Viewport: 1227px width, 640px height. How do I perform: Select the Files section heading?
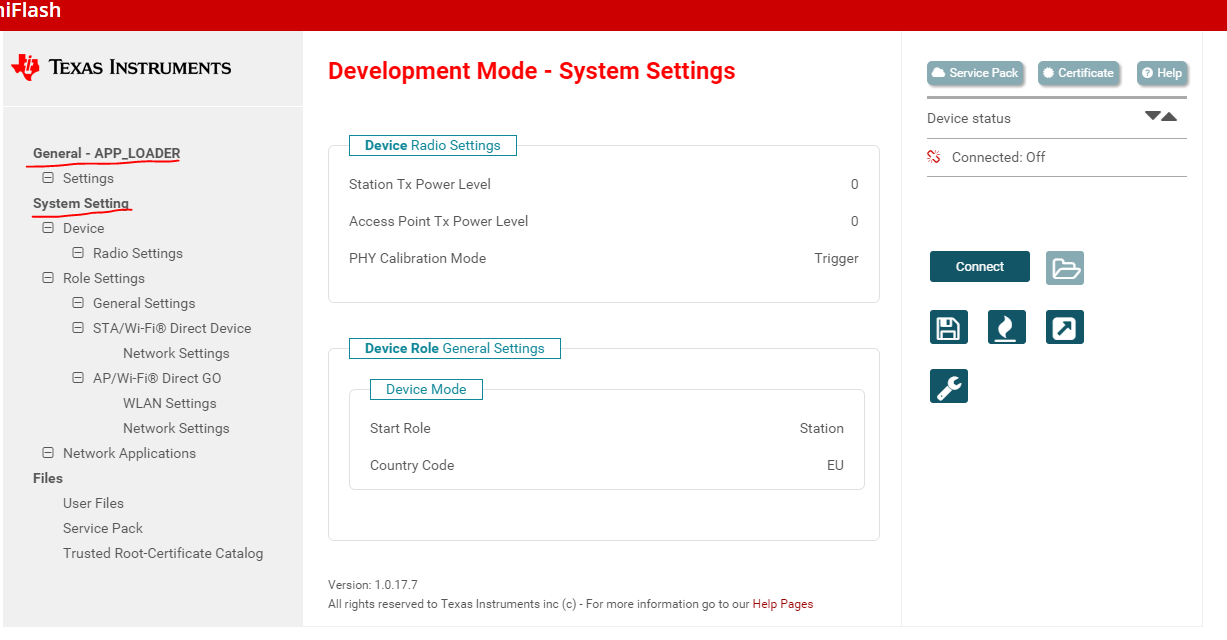48,478
